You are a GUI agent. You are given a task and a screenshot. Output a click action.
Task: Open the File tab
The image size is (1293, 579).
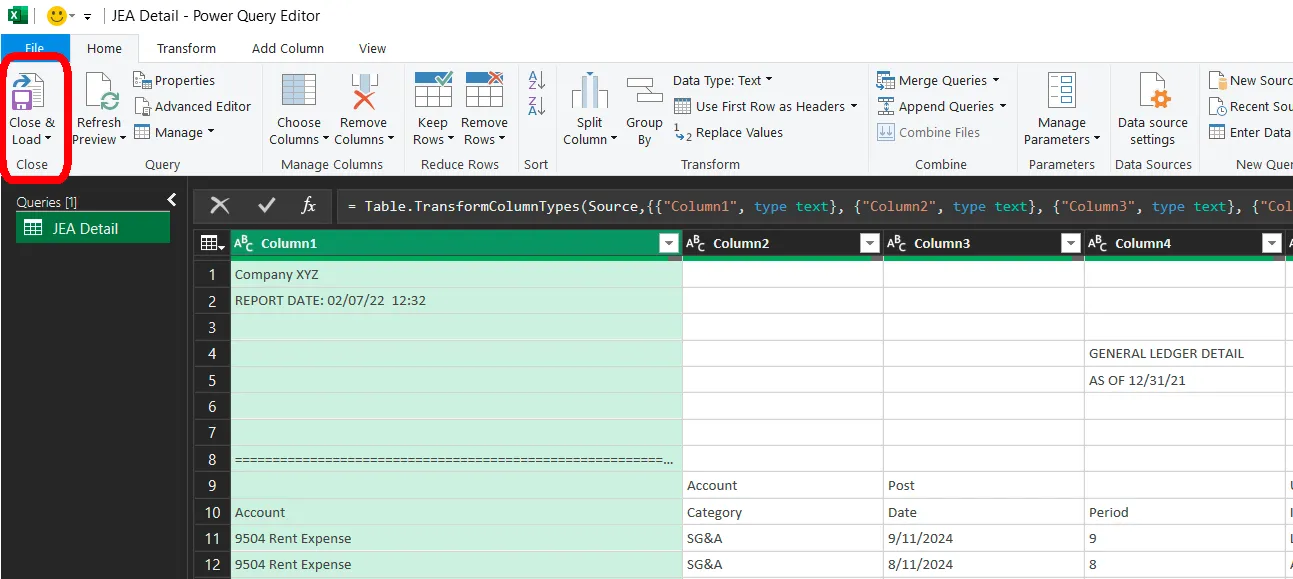(x=35, y=48)
